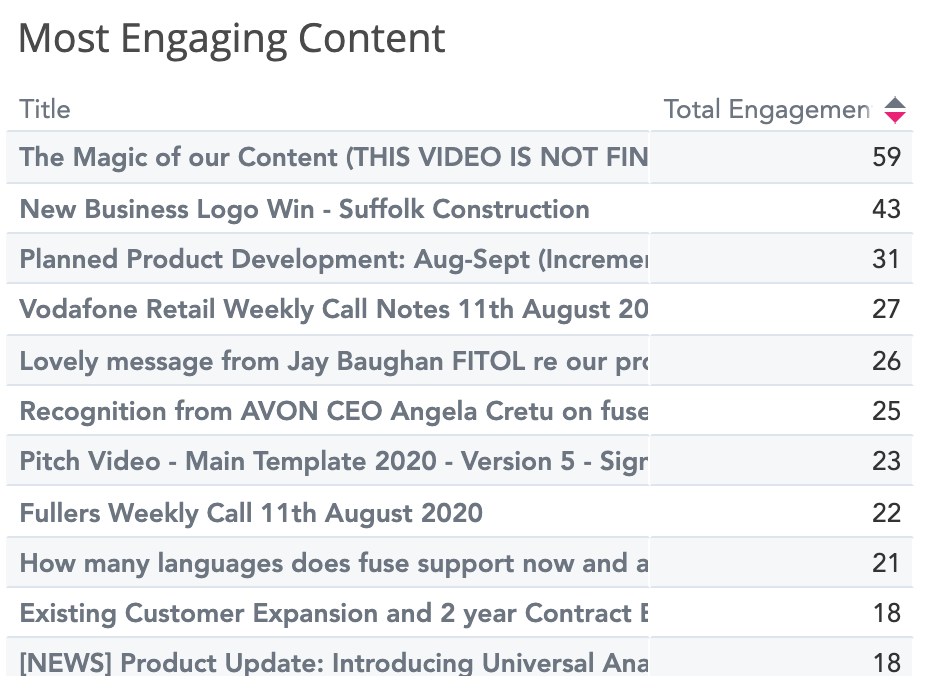Open 'Fullers Weekly Call 11th August 2020'
Image resolution: width=934 pixels, height=700 pixels.
pyautogui.click(x=251, y=513)
